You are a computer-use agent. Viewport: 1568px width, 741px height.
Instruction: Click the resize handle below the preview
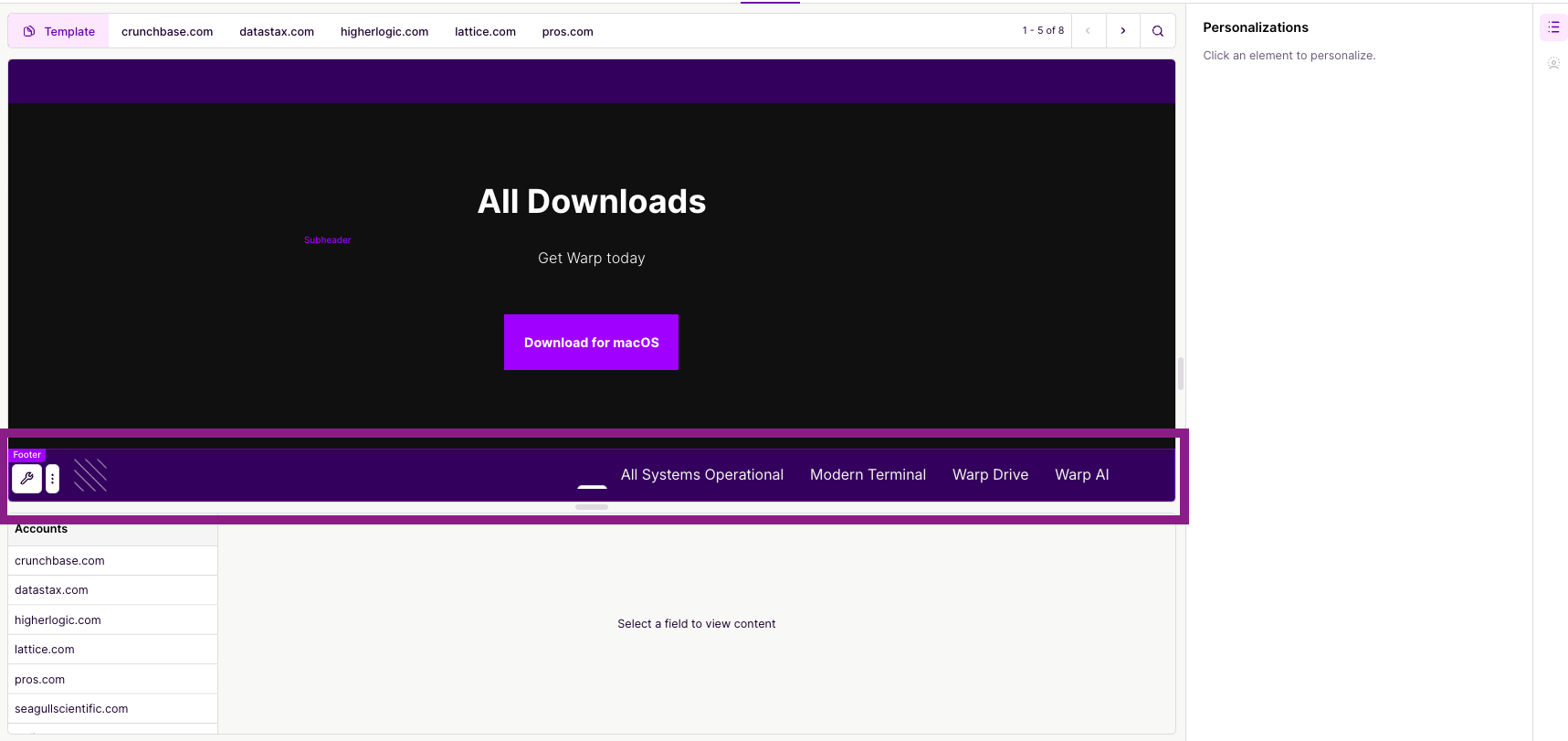pos(592,506)
